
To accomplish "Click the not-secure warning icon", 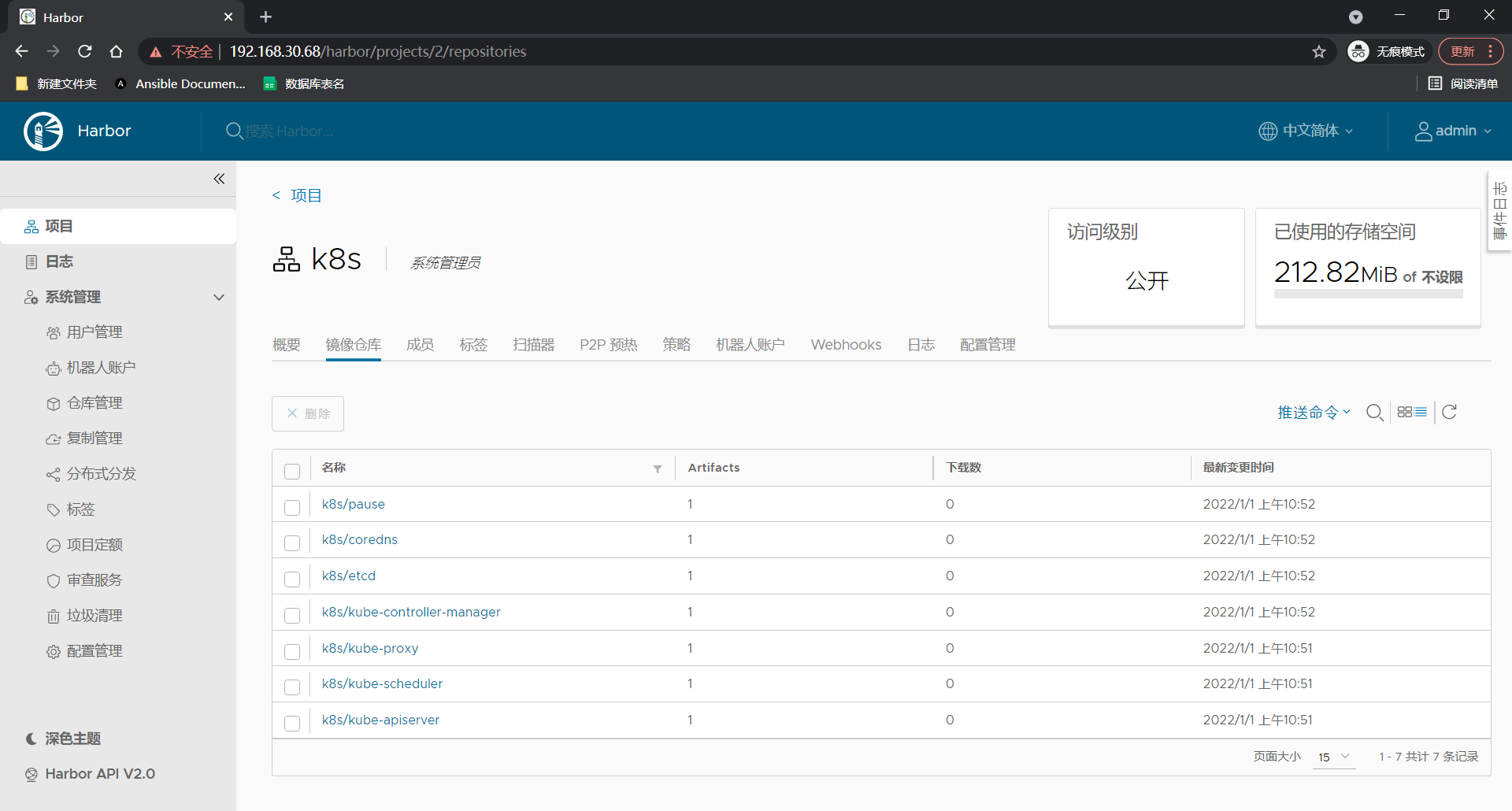I will click(x=156, y=52).
